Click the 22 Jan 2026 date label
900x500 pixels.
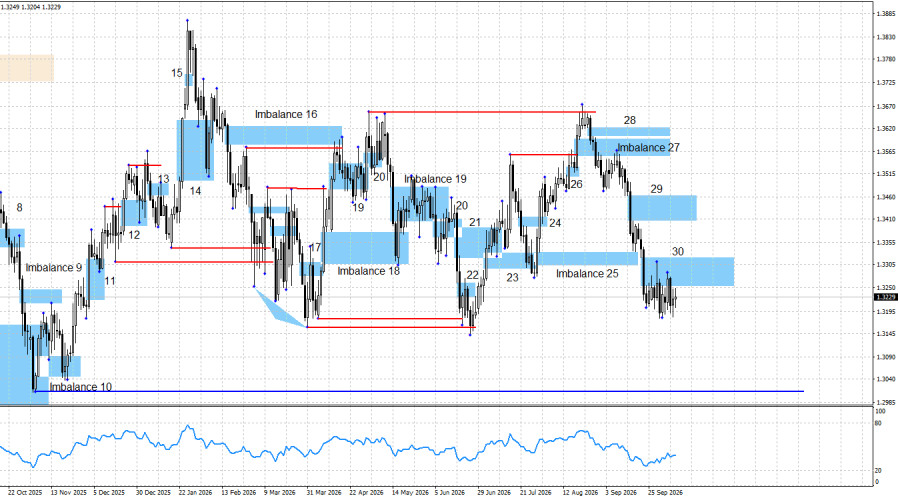(195, 493)
